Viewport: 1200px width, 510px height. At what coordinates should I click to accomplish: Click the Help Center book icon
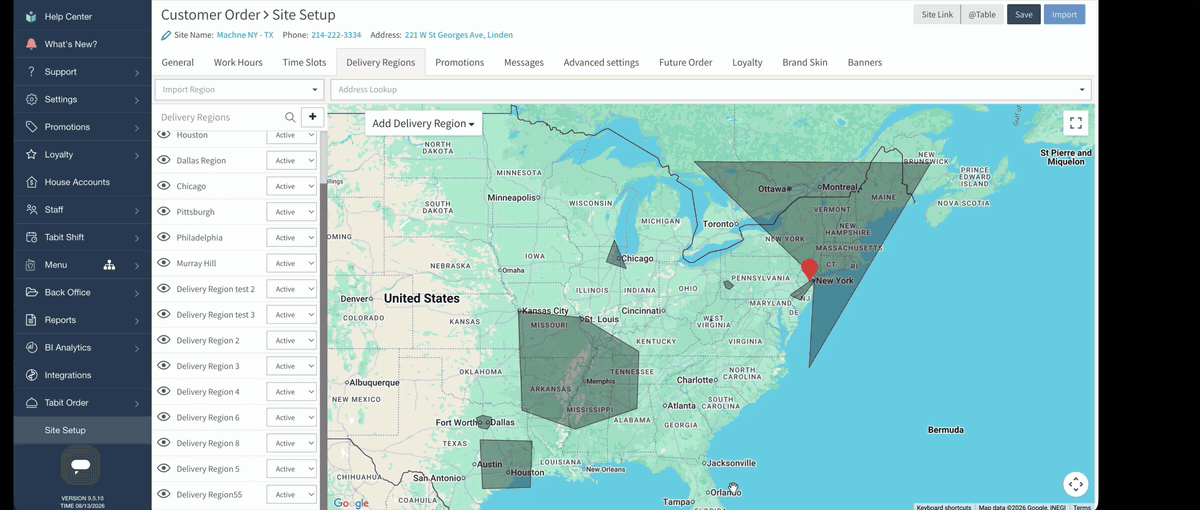click(x=32, y=17)
